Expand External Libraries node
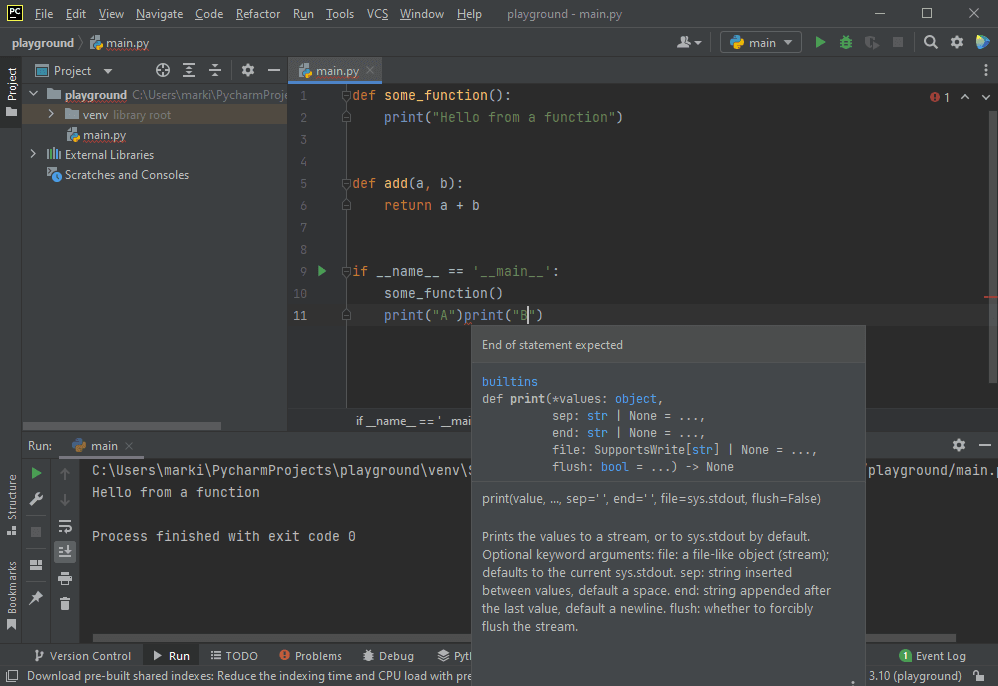Image resolution: width=998 pixels, height=686 pixels. coord(33,155)
